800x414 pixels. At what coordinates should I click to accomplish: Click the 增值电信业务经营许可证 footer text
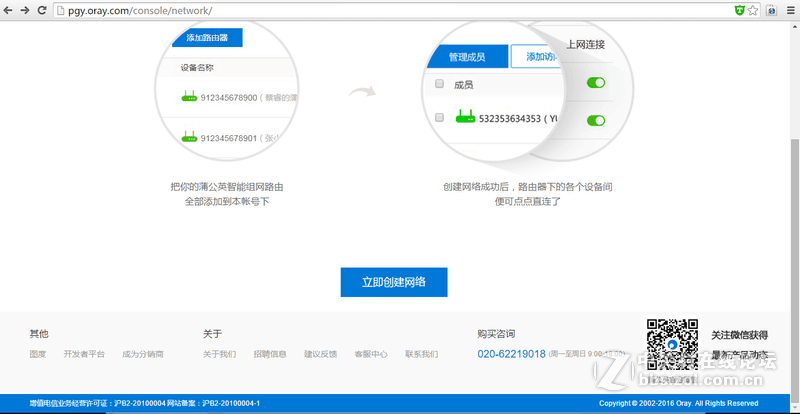coord(97,403)
